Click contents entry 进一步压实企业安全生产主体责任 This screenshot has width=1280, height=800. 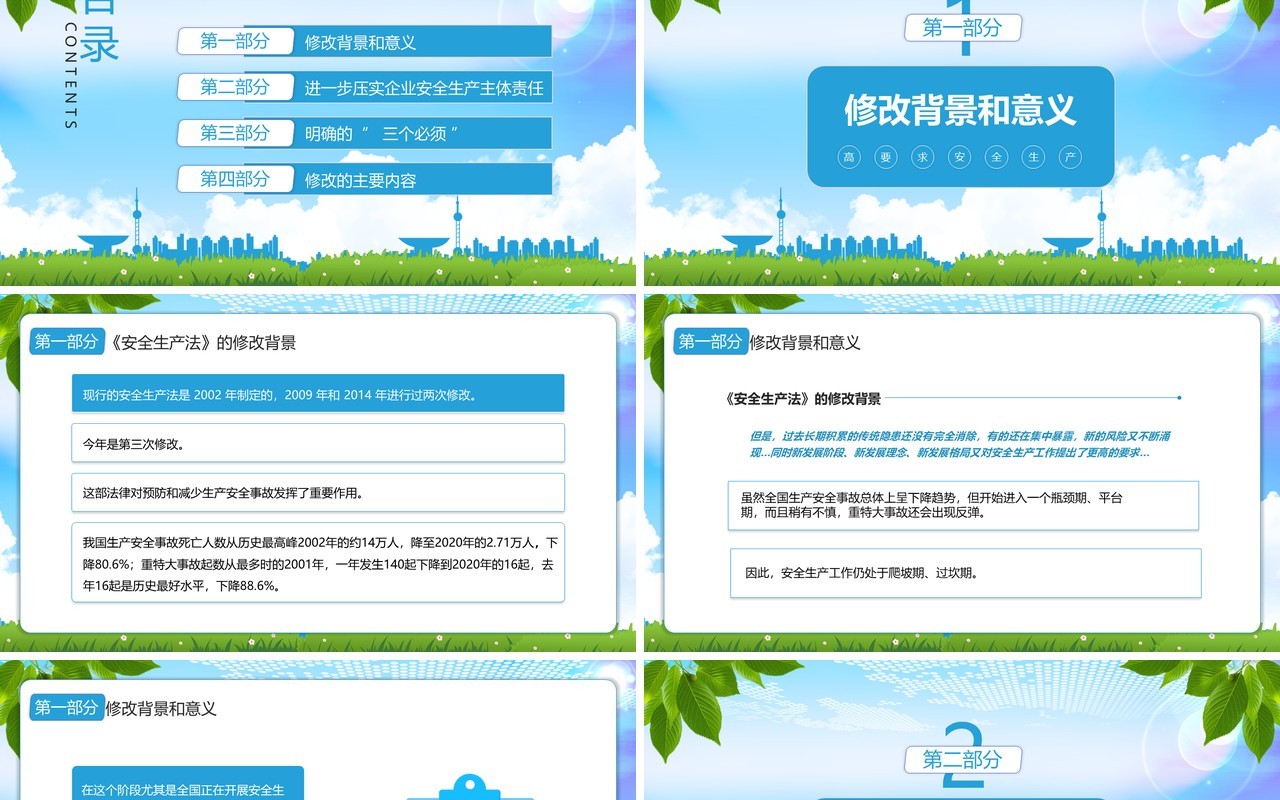pyautogui.click(x=424, y=88)
